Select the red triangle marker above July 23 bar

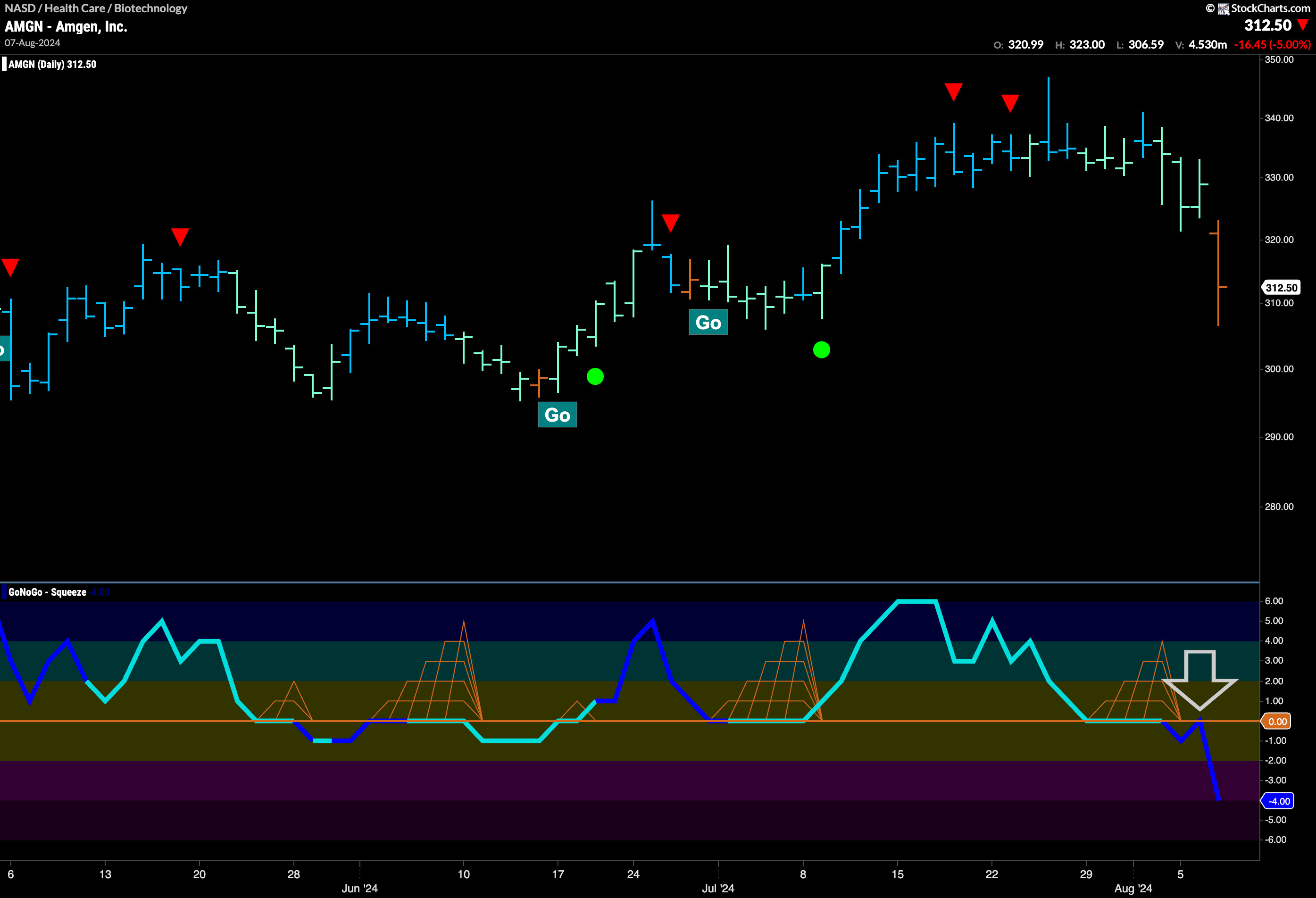point(1010,103)
